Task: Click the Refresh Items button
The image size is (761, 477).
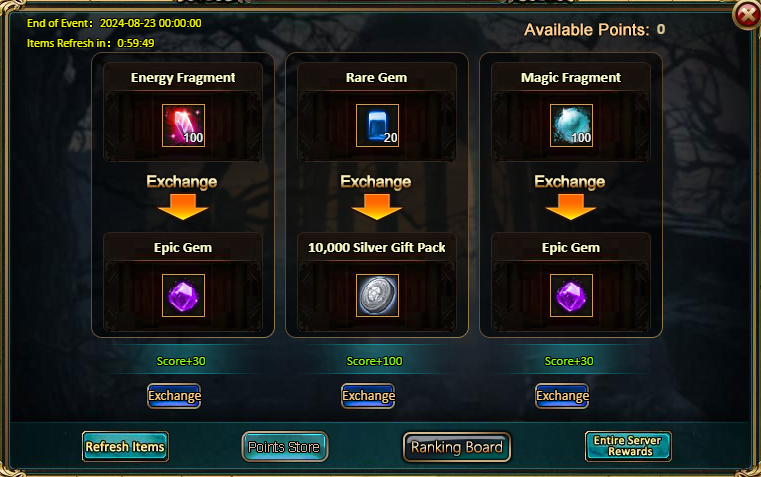Action: (x=125, y=446)
